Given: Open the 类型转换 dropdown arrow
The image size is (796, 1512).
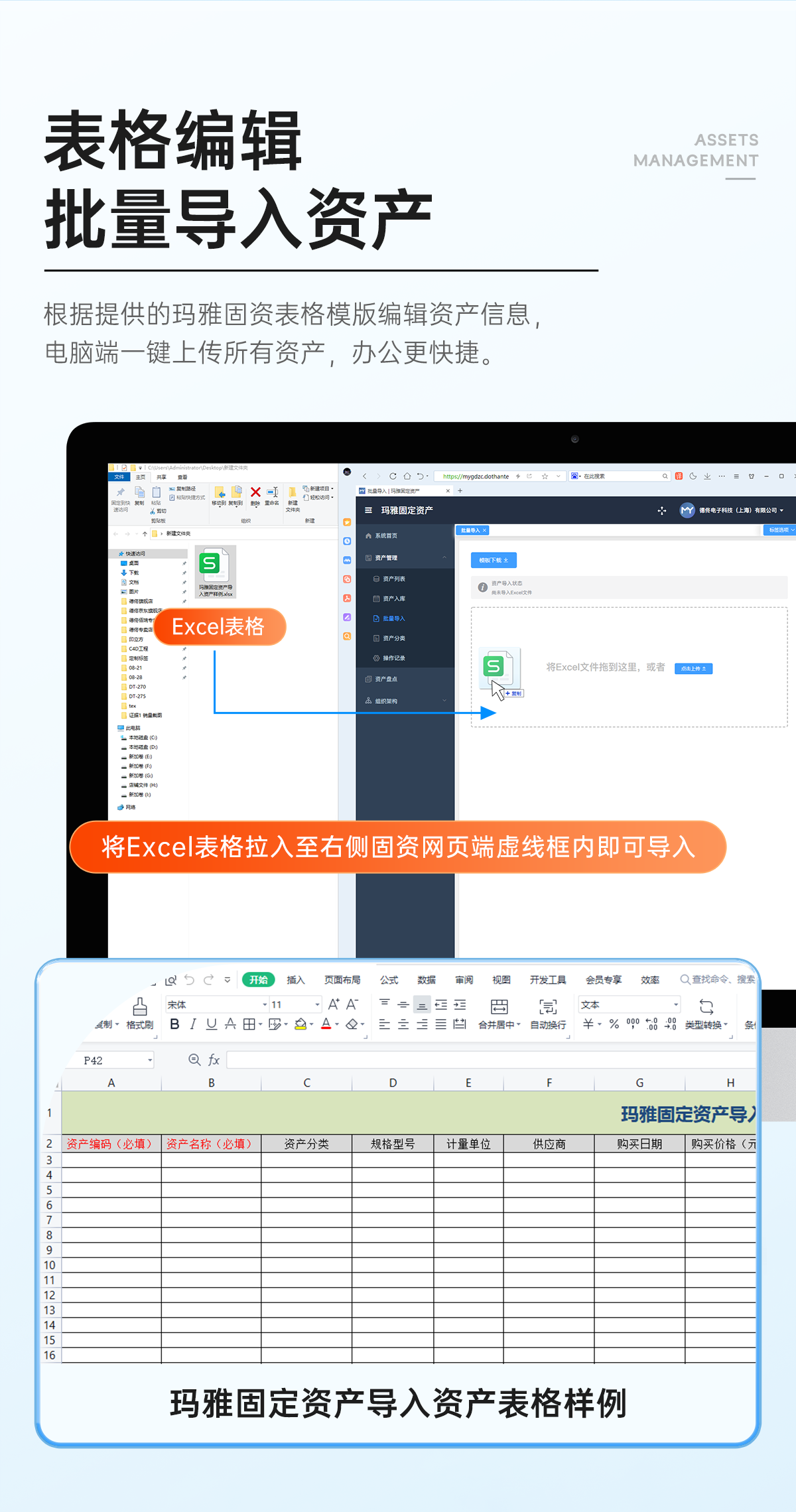Looking at the screenshot, I should pos(726,1025).
